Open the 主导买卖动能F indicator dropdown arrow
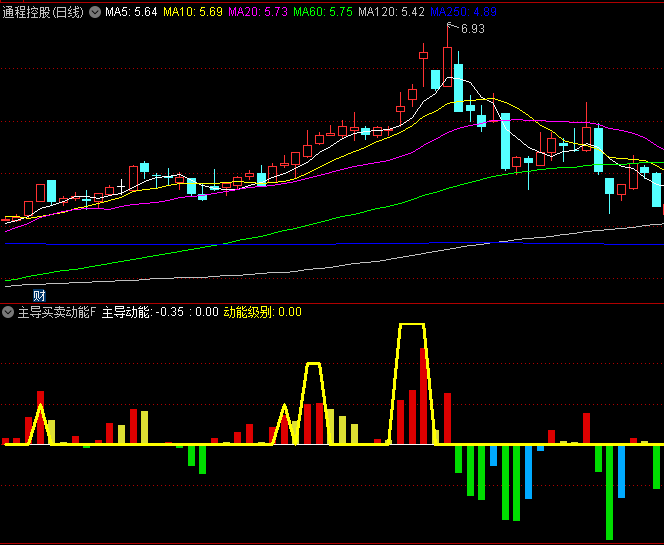Viewport: 664px width, 545px height. (x=8, y=313)
